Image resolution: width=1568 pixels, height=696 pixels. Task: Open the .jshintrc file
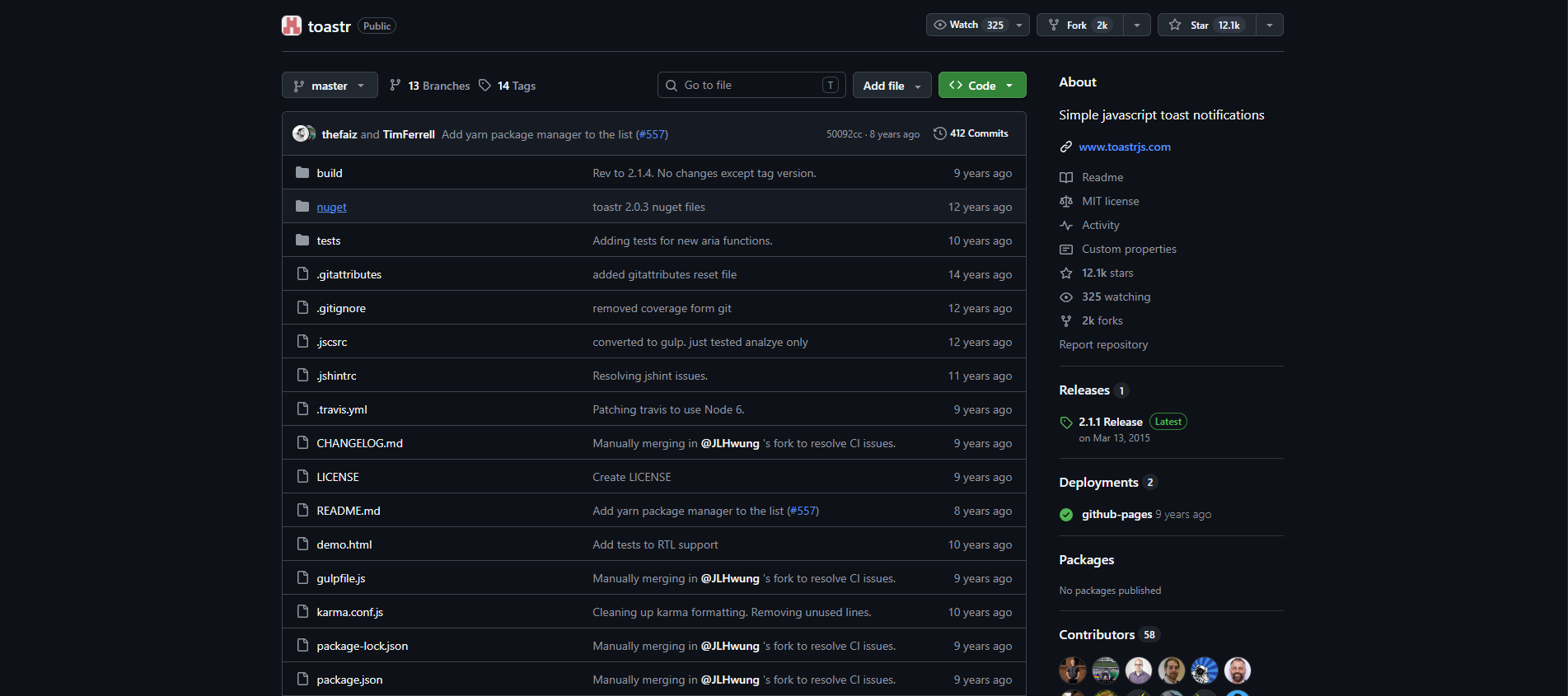click(336, 376)
